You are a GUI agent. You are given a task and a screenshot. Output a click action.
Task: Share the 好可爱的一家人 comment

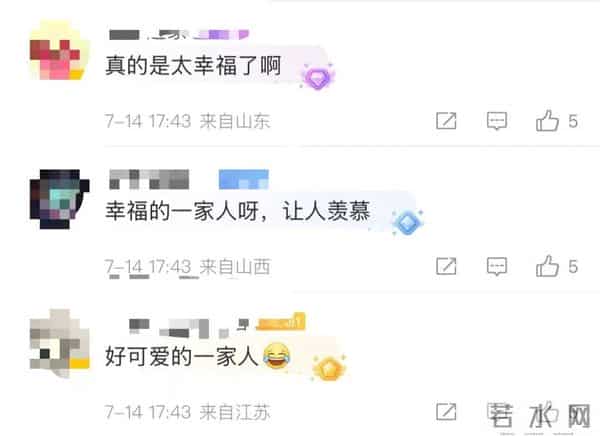pyautogui.click(x=446, y=412)
